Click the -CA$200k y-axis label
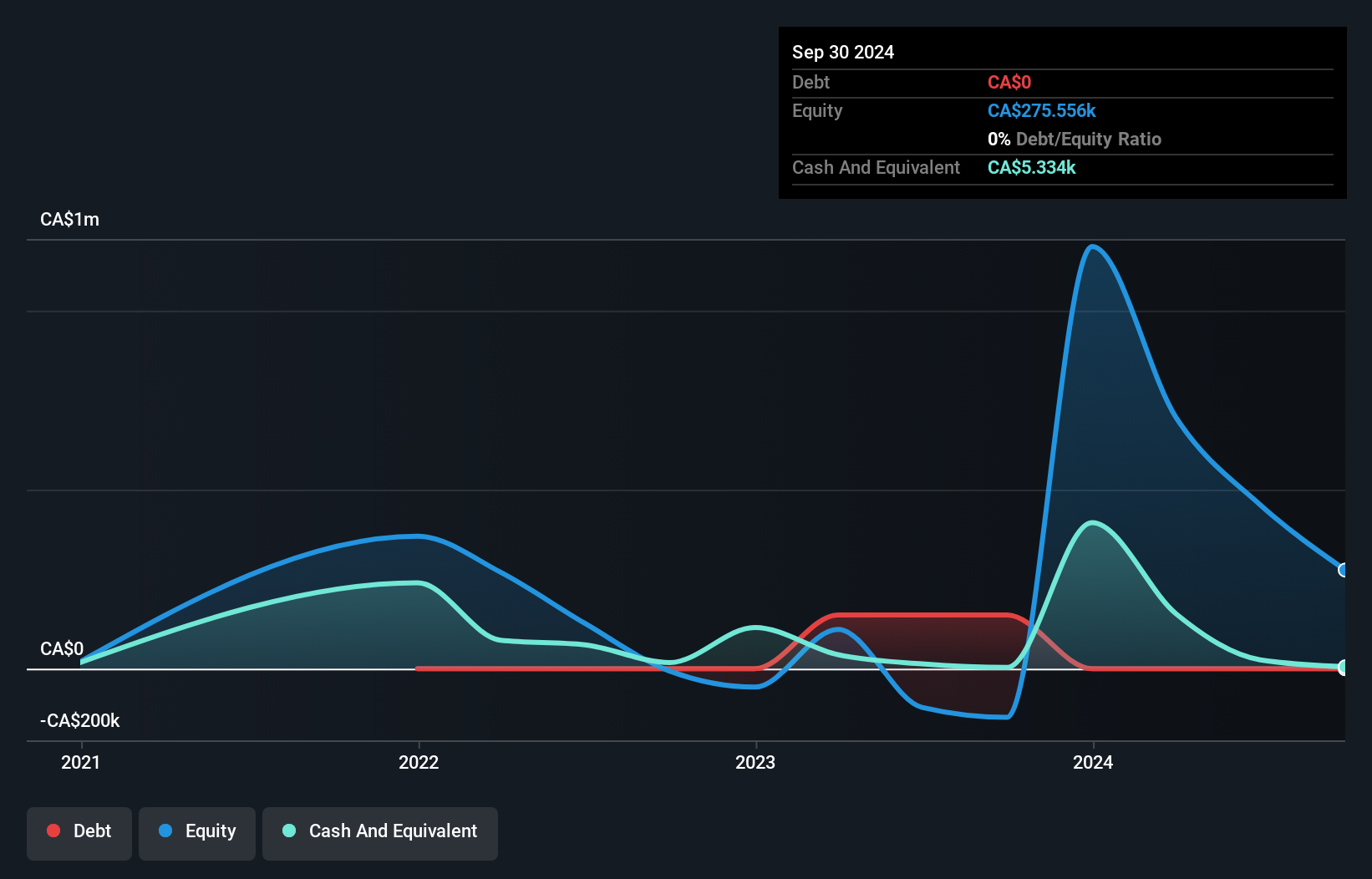Screen dimensions: 1372x879 coord(80,720)
